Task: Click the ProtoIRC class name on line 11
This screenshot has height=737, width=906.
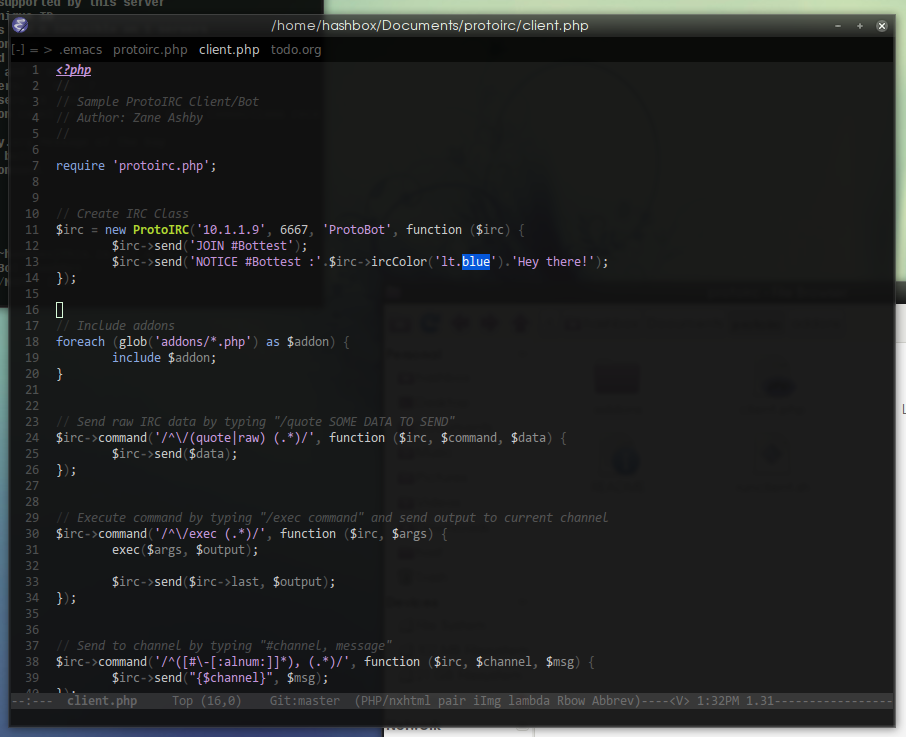Action: 161,230
